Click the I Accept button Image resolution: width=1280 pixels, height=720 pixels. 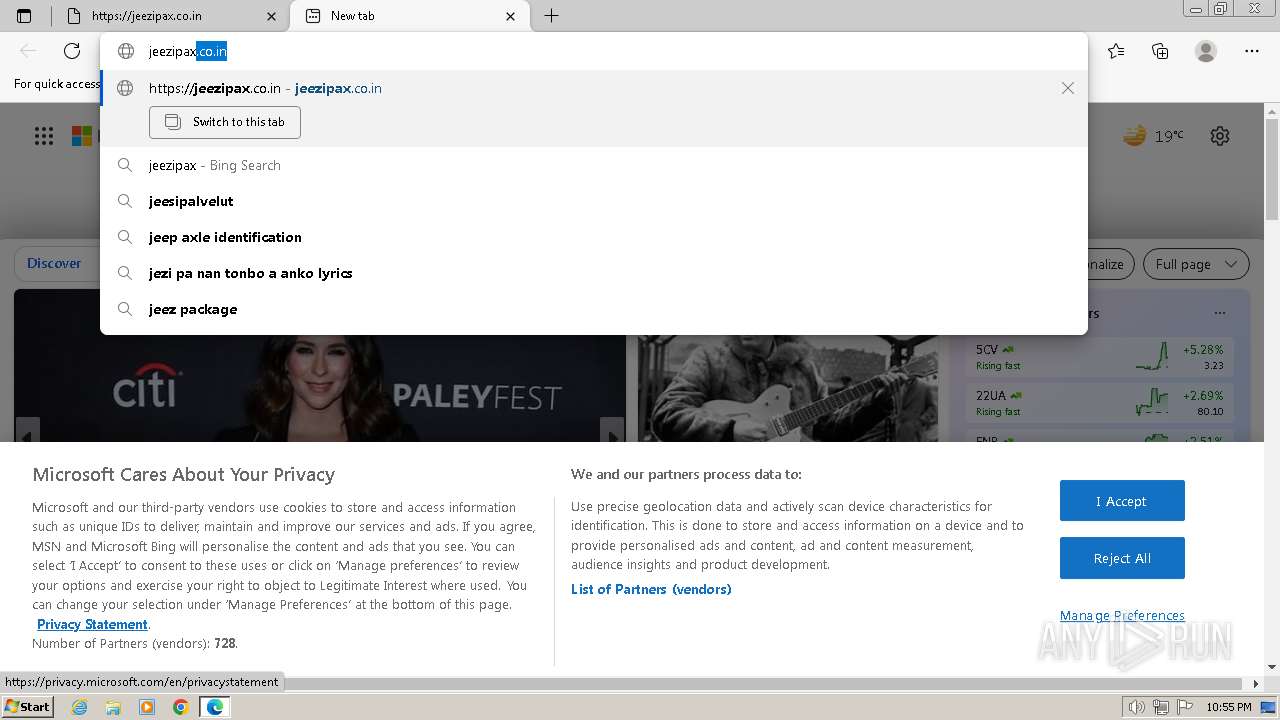[x=1122, y=501]
